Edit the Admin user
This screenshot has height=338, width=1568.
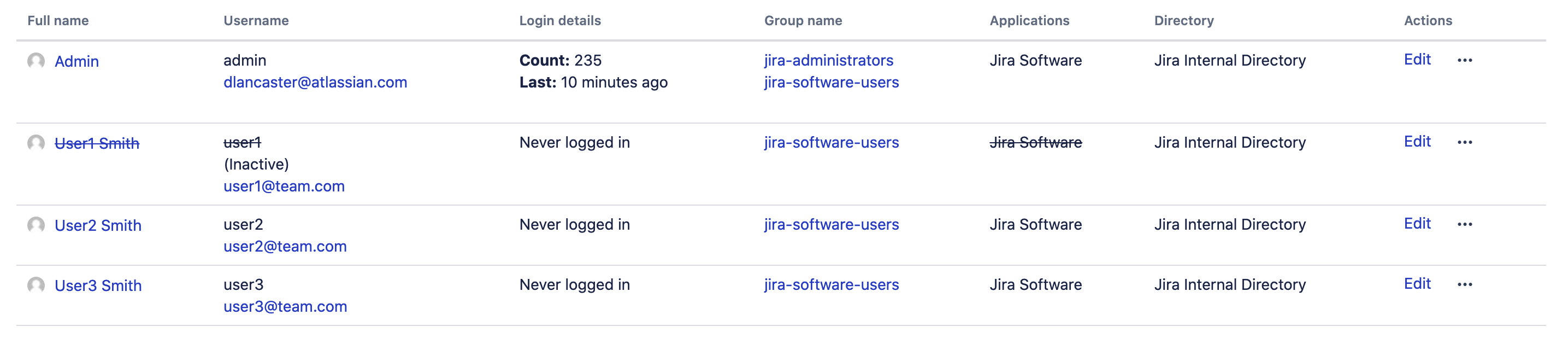1417,60
